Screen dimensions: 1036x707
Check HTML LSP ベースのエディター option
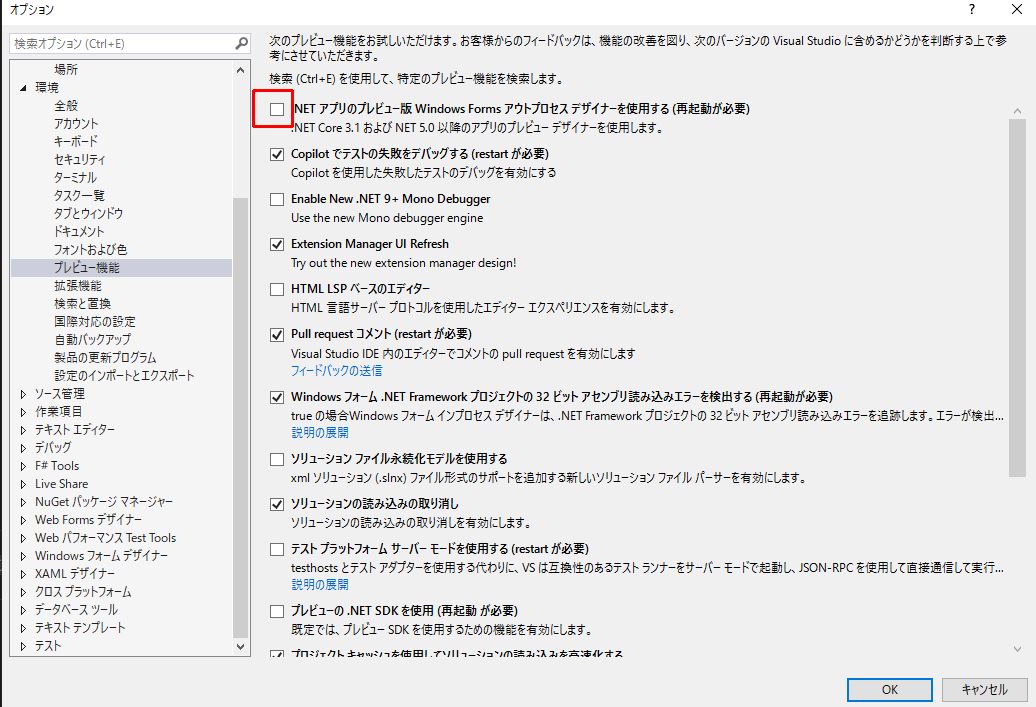tap(277, 290)
